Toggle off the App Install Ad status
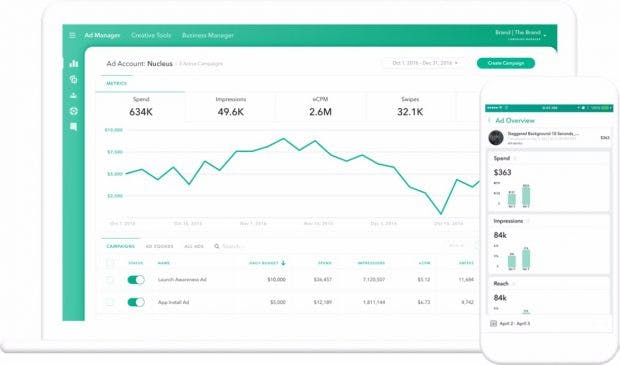The height and width of the screenshot is (365, 620). [136, 303]
